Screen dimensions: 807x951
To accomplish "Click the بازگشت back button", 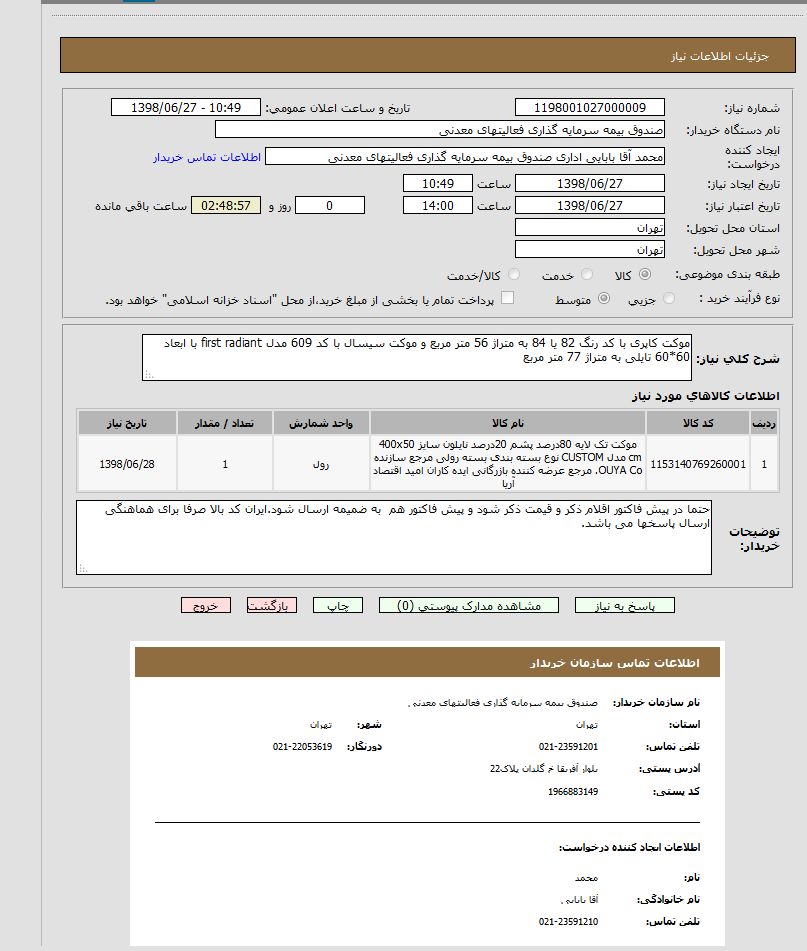I will [272, 605].
